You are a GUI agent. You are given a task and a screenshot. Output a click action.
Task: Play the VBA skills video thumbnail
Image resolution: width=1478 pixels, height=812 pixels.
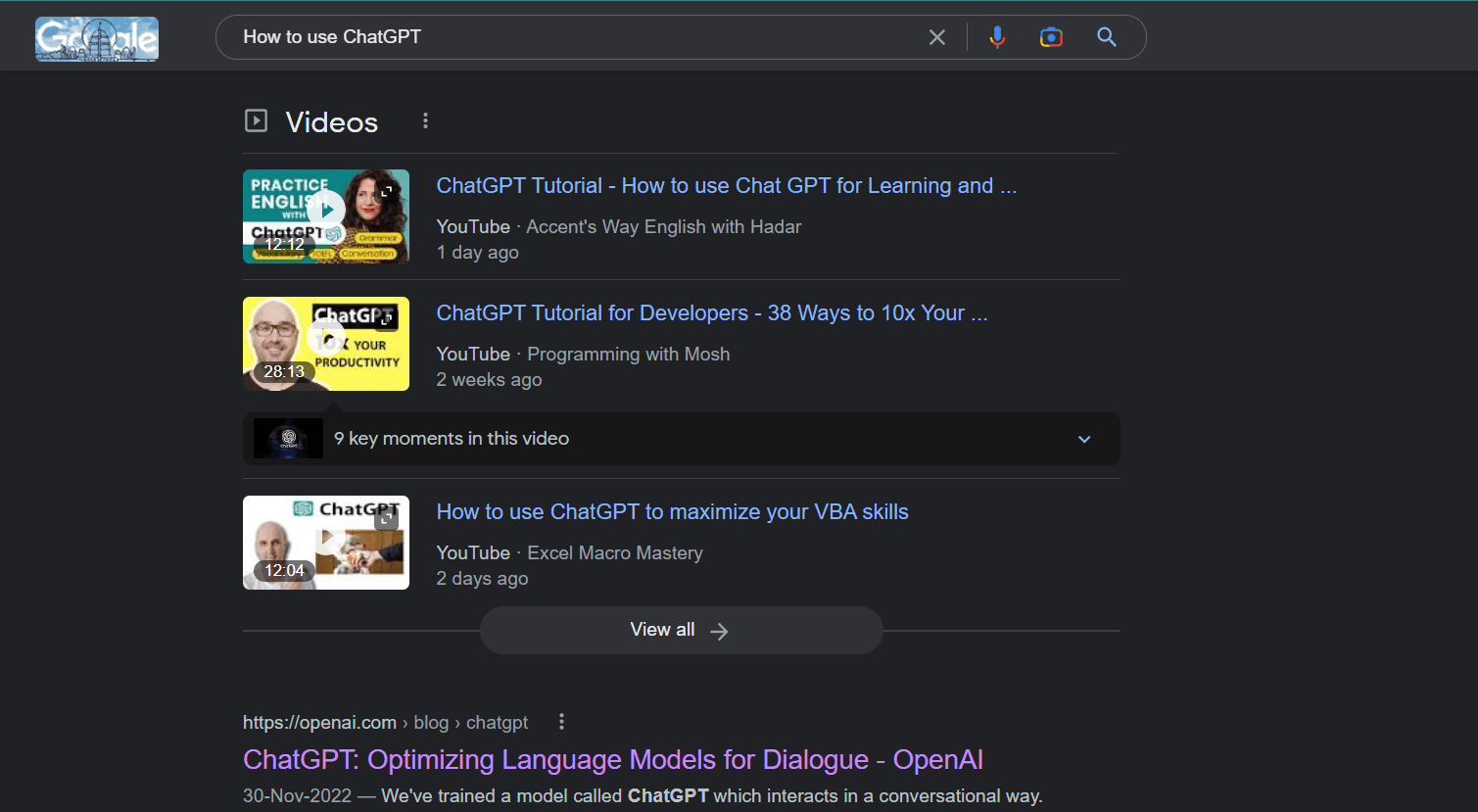pos(326,543)
